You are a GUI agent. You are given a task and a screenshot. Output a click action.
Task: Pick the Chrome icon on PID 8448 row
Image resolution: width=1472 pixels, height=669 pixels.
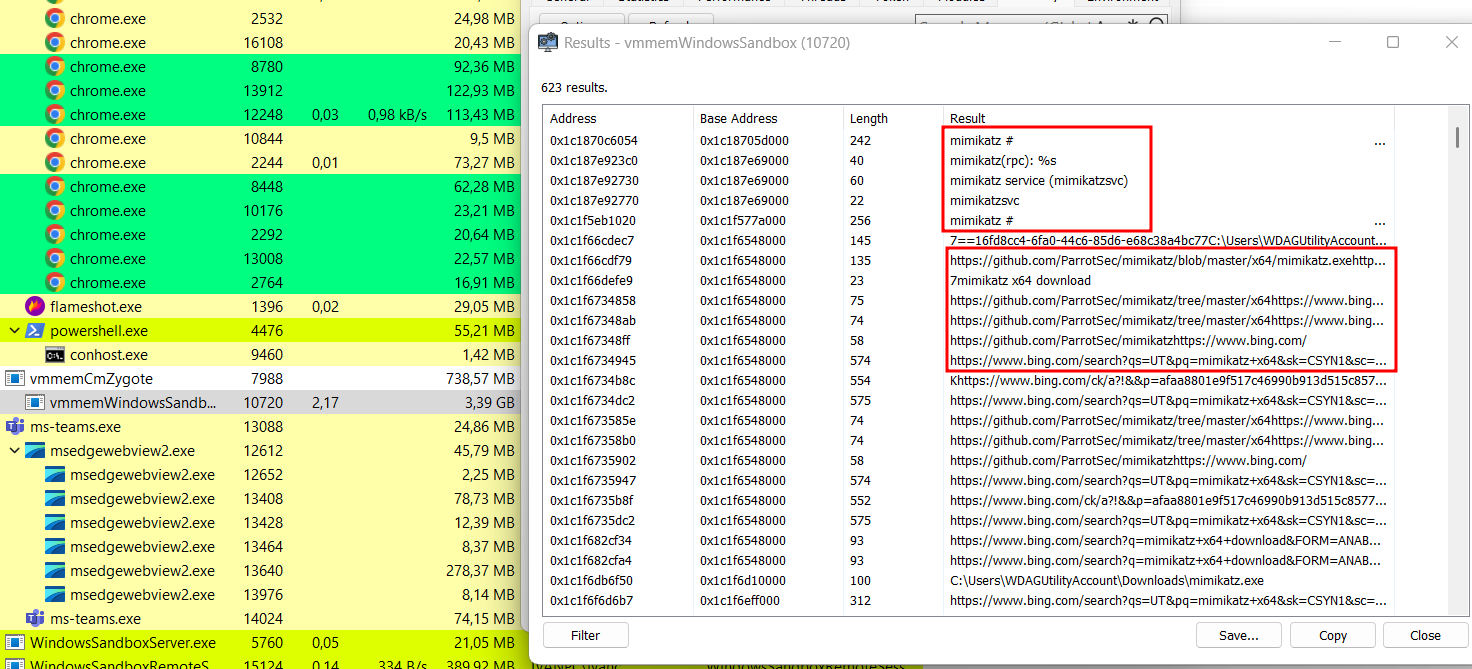pyautogui.click(x=55, y=187)
